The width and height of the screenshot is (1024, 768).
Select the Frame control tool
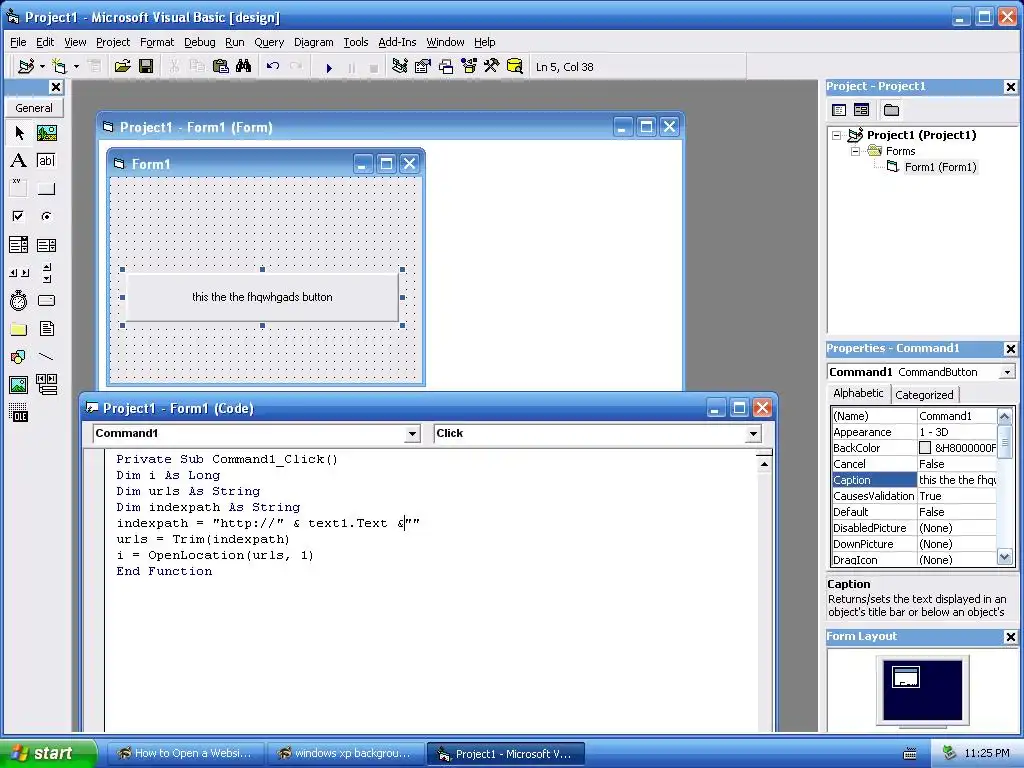point(19,188)
